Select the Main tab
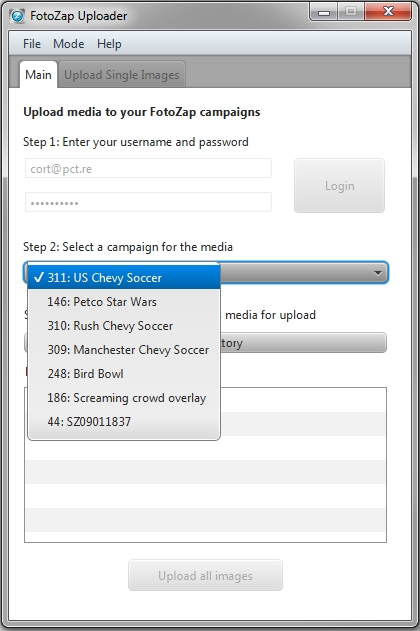Viewport: 420px width, 631px height. (38, 75)
